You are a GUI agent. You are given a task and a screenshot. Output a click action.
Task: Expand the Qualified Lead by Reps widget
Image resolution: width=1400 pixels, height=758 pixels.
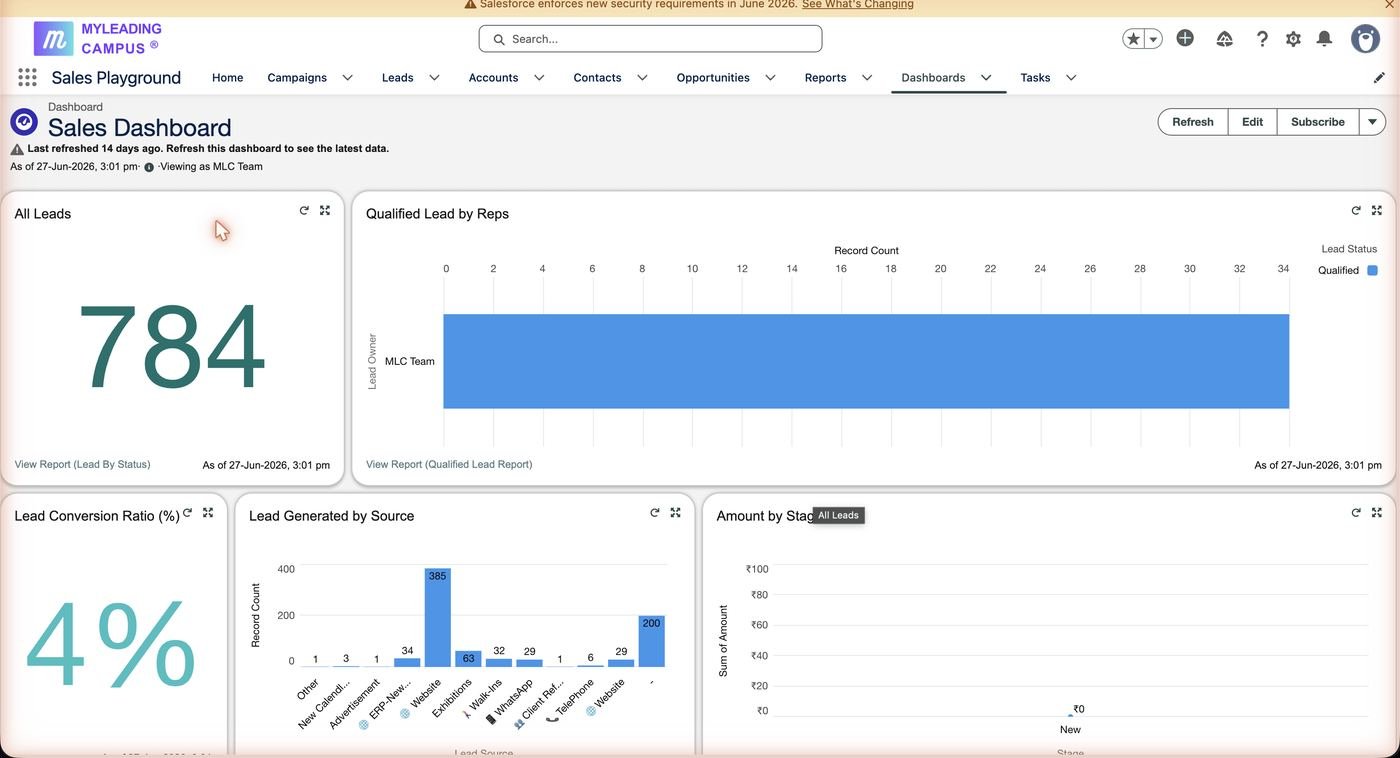(x=1377, y=210)
